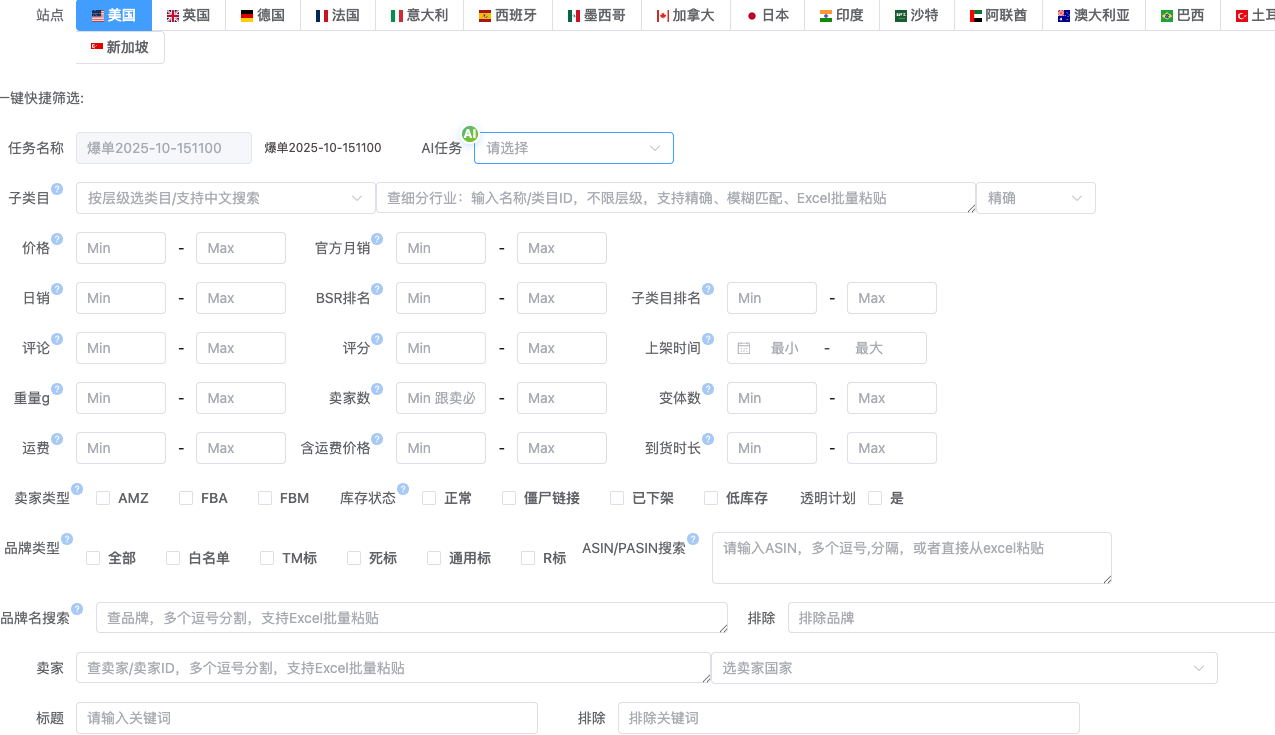Click the help icon next to 价格

click(57, 239)
